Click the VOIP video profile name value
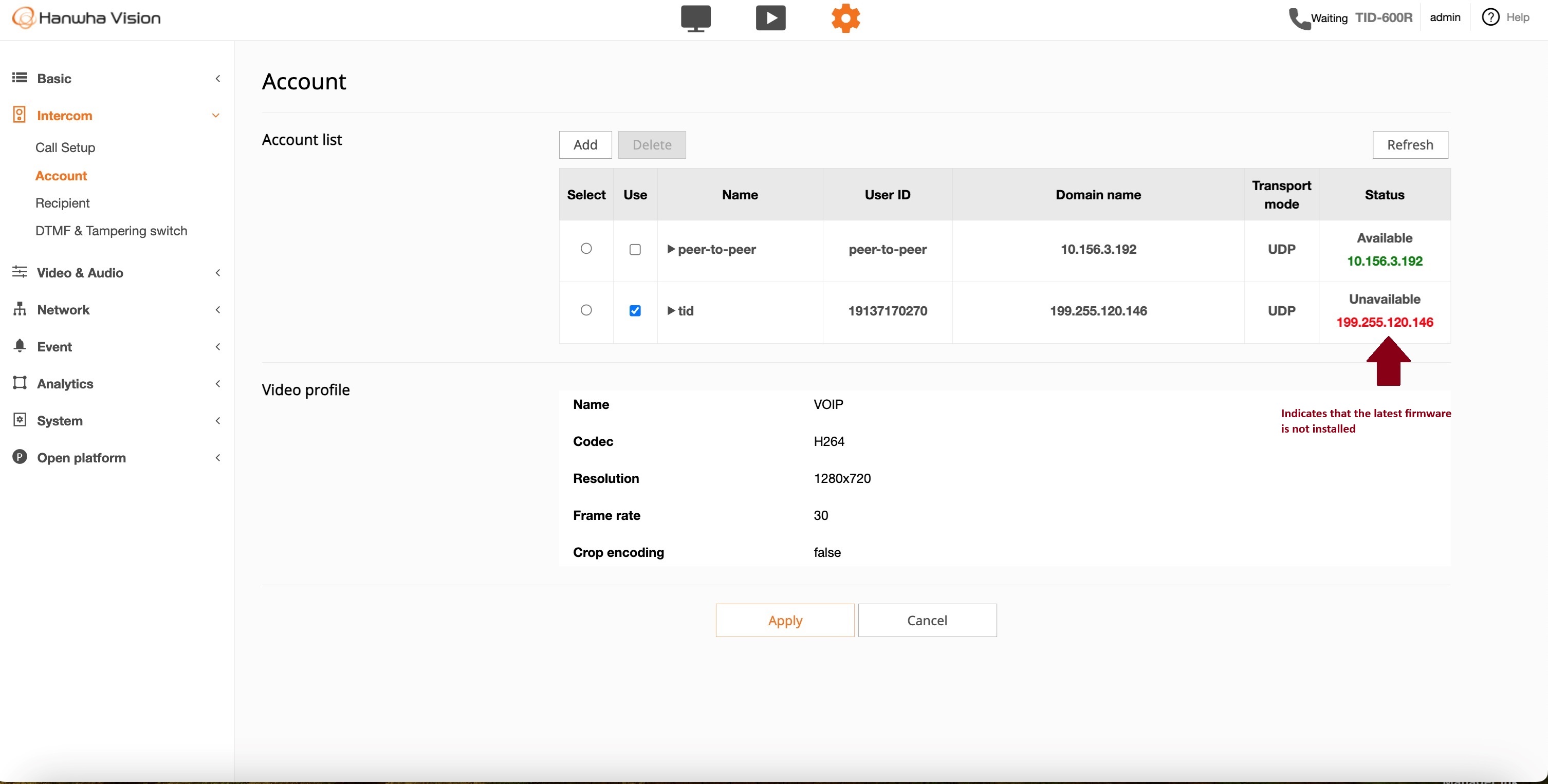The image size is (1548, 784). [x=828, y=404]
